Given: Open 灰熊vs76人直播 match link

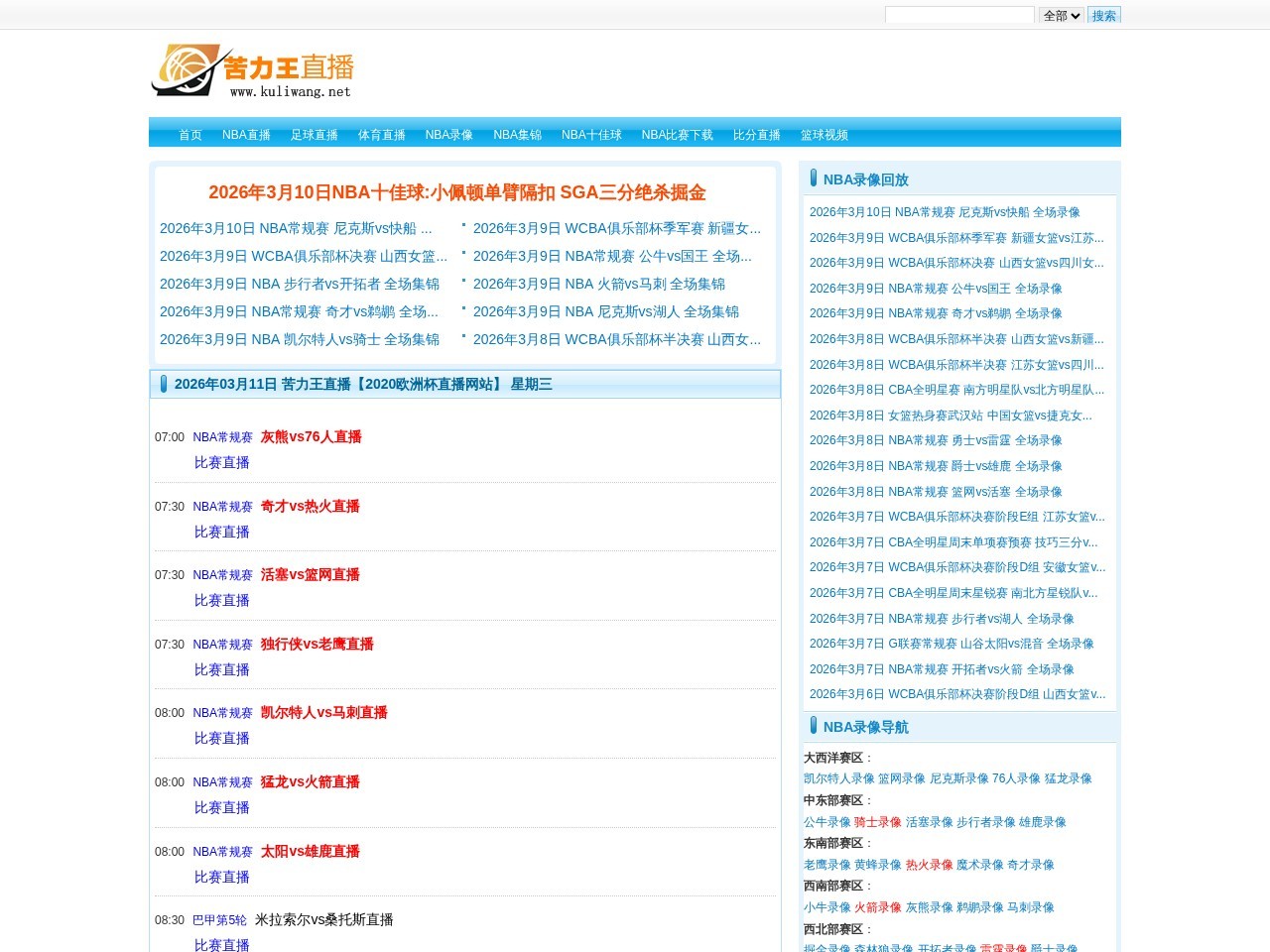Looking at the screenshot, I should pos(311,437).
